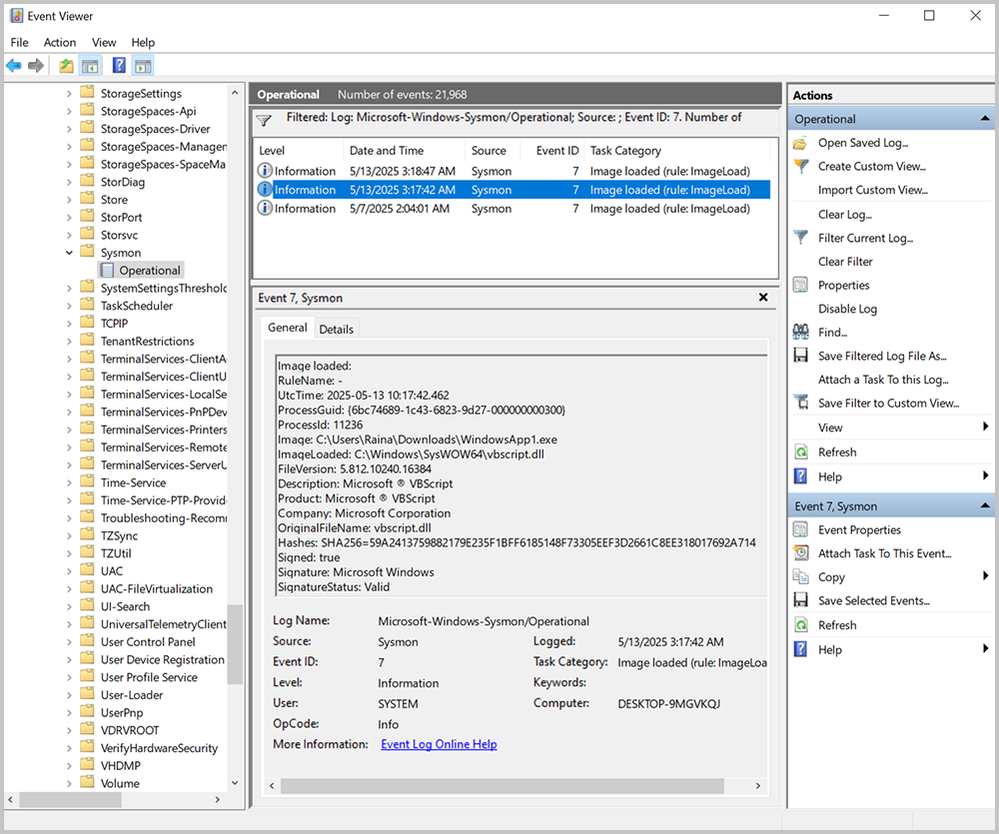Click the blue Help toolbar icon
The image size is (999, 834).
pos(119,66)
